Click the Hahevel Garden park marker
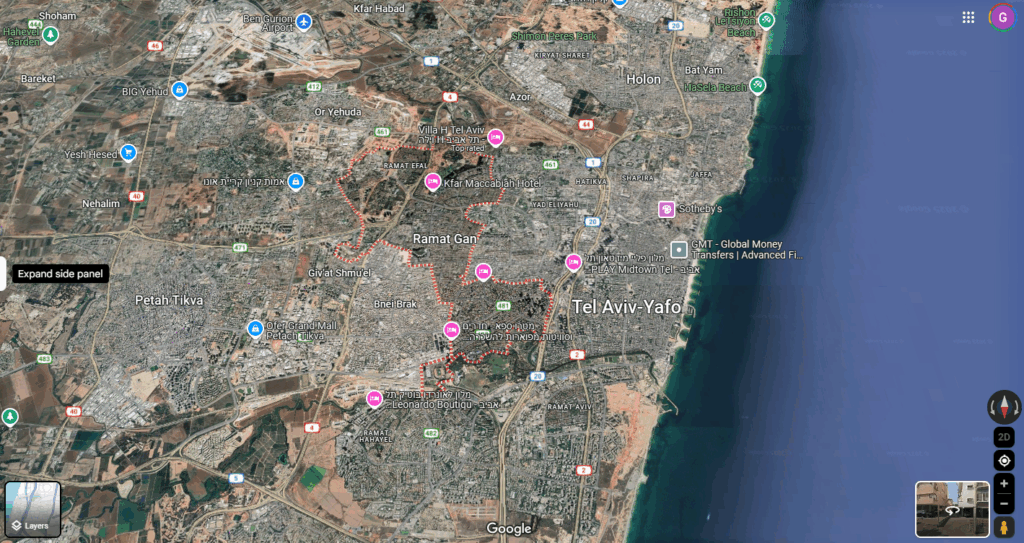Viewport: 1024px width, 543px height. pyautogui.click(x=50, y=36)
